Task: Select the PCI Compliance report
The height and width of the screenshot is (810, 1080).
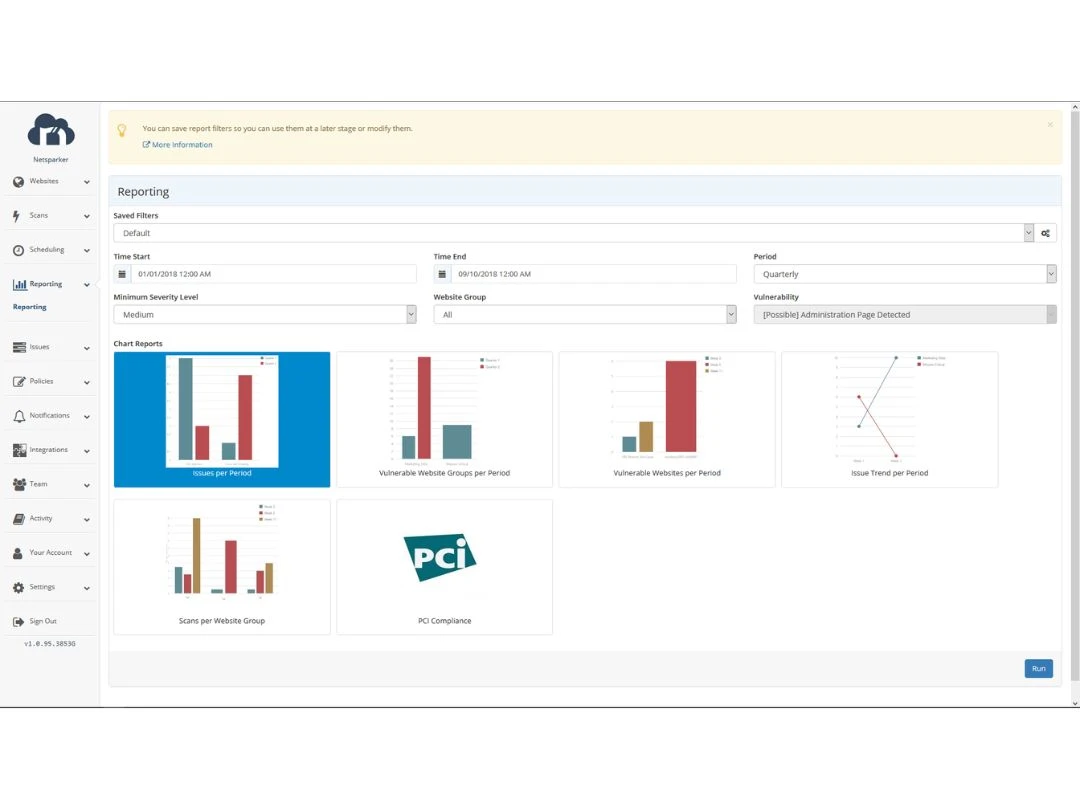Action: (444, 567)
